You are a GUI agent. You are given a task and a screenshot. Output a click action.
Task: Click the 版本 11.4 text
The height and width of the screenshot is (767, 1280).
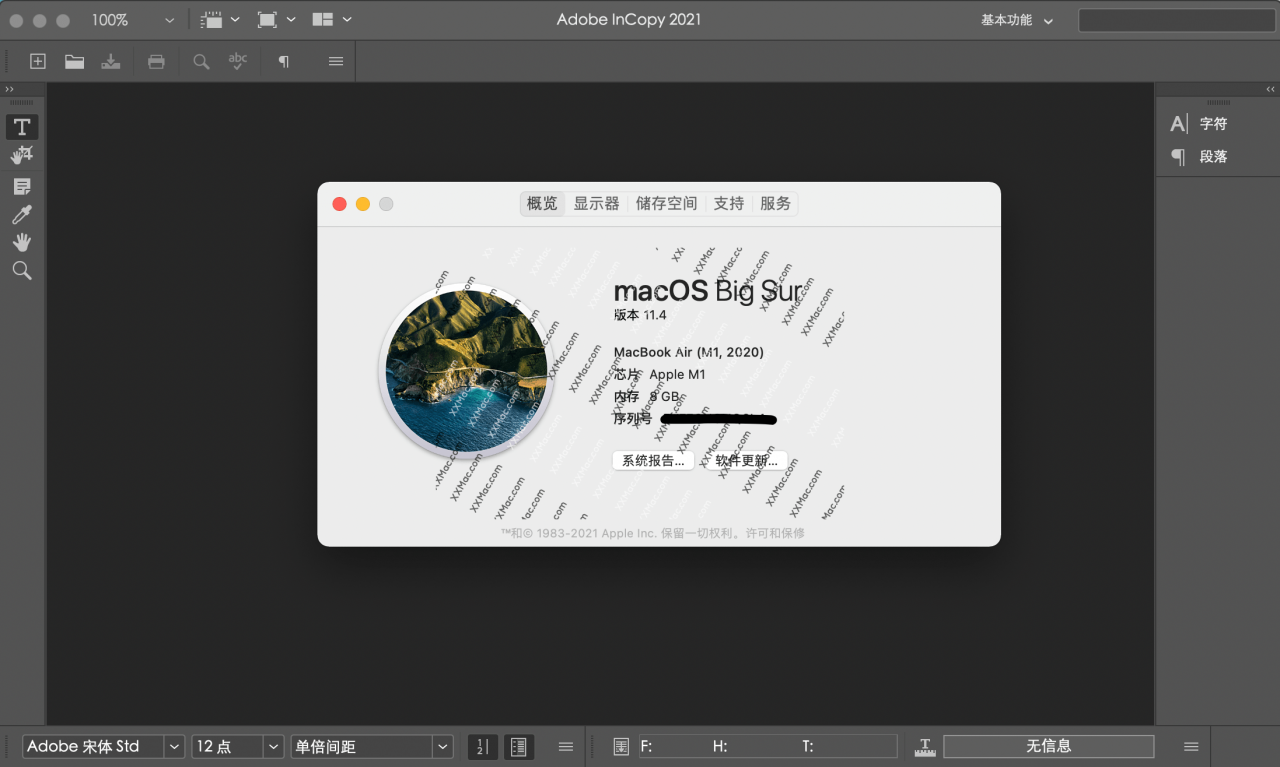(x=640, y=315)
